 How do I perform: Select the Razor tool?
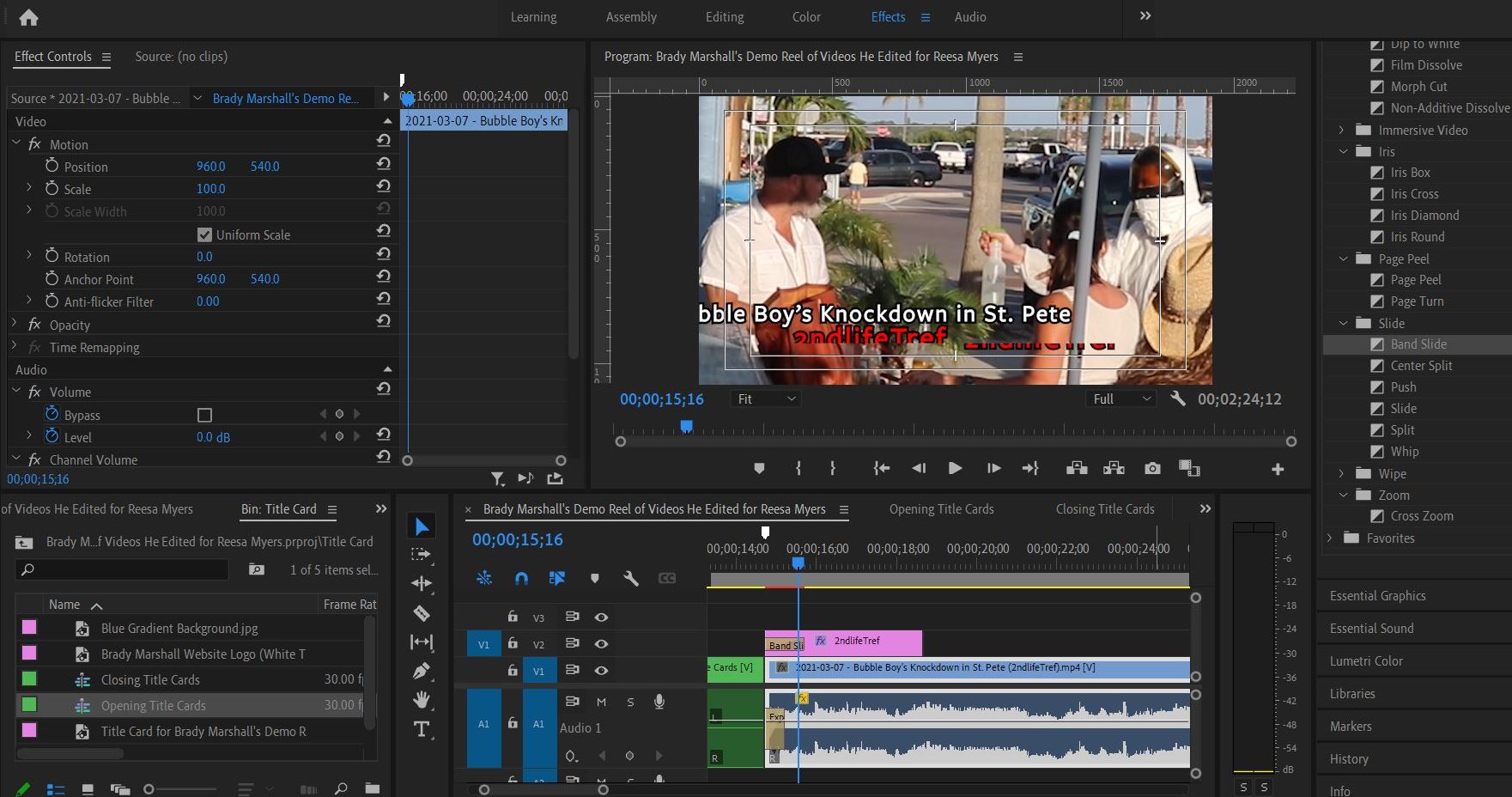[422, 613]
